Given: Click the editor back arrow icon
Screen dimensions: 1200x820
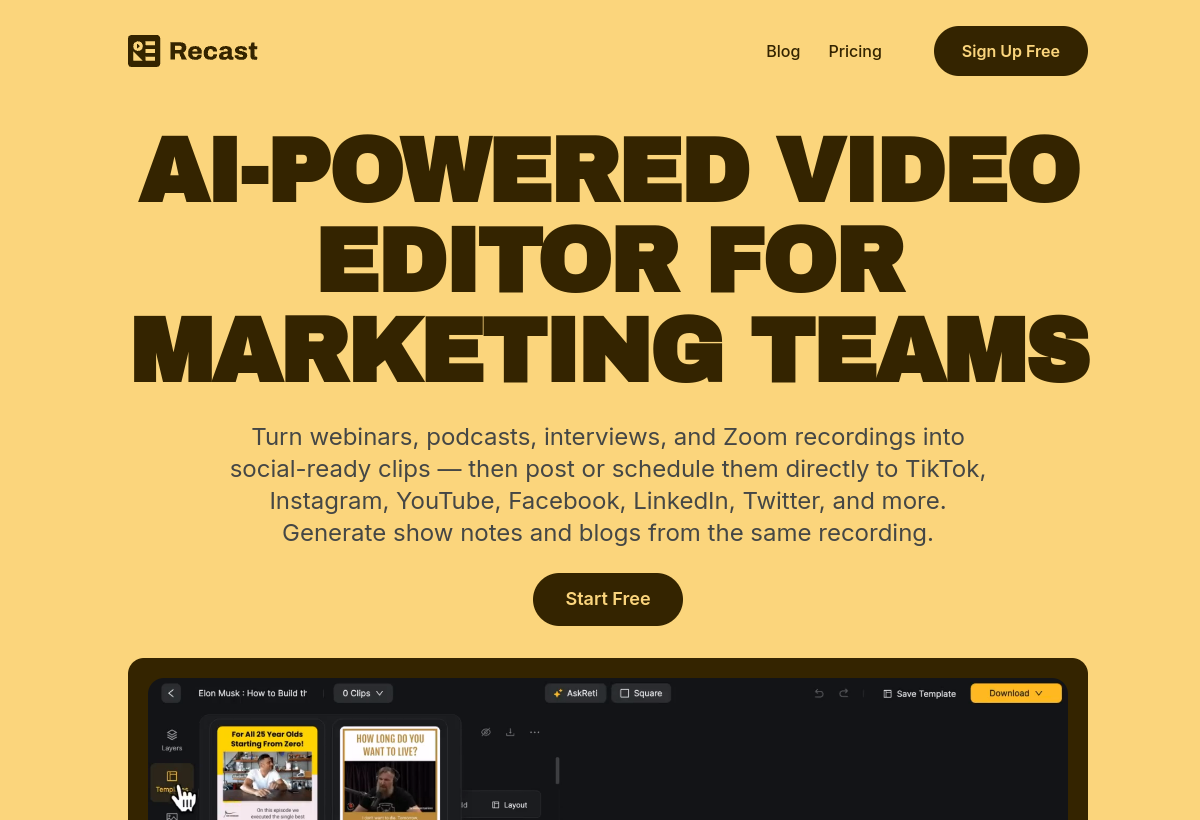Looking at the screenshot, I should pyautogui.click(x=171, y=693).
